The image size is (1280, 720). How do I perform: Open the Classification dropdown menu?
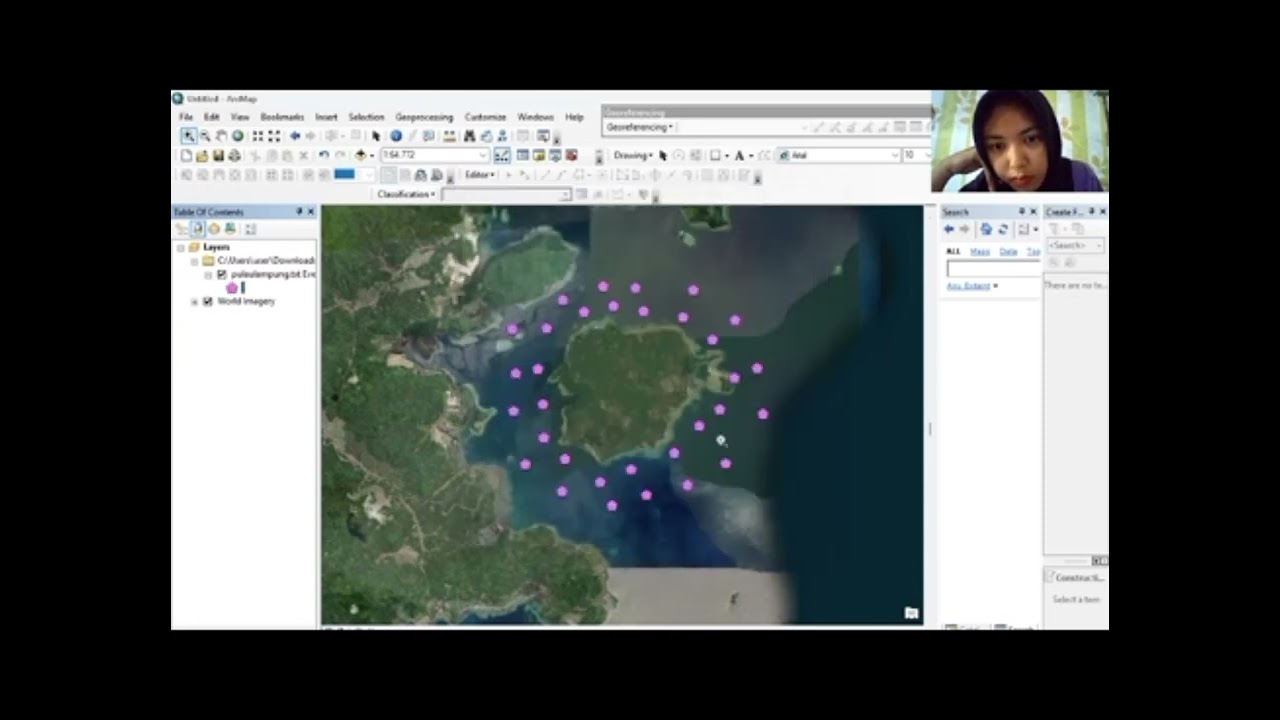(x=406, y=194)
